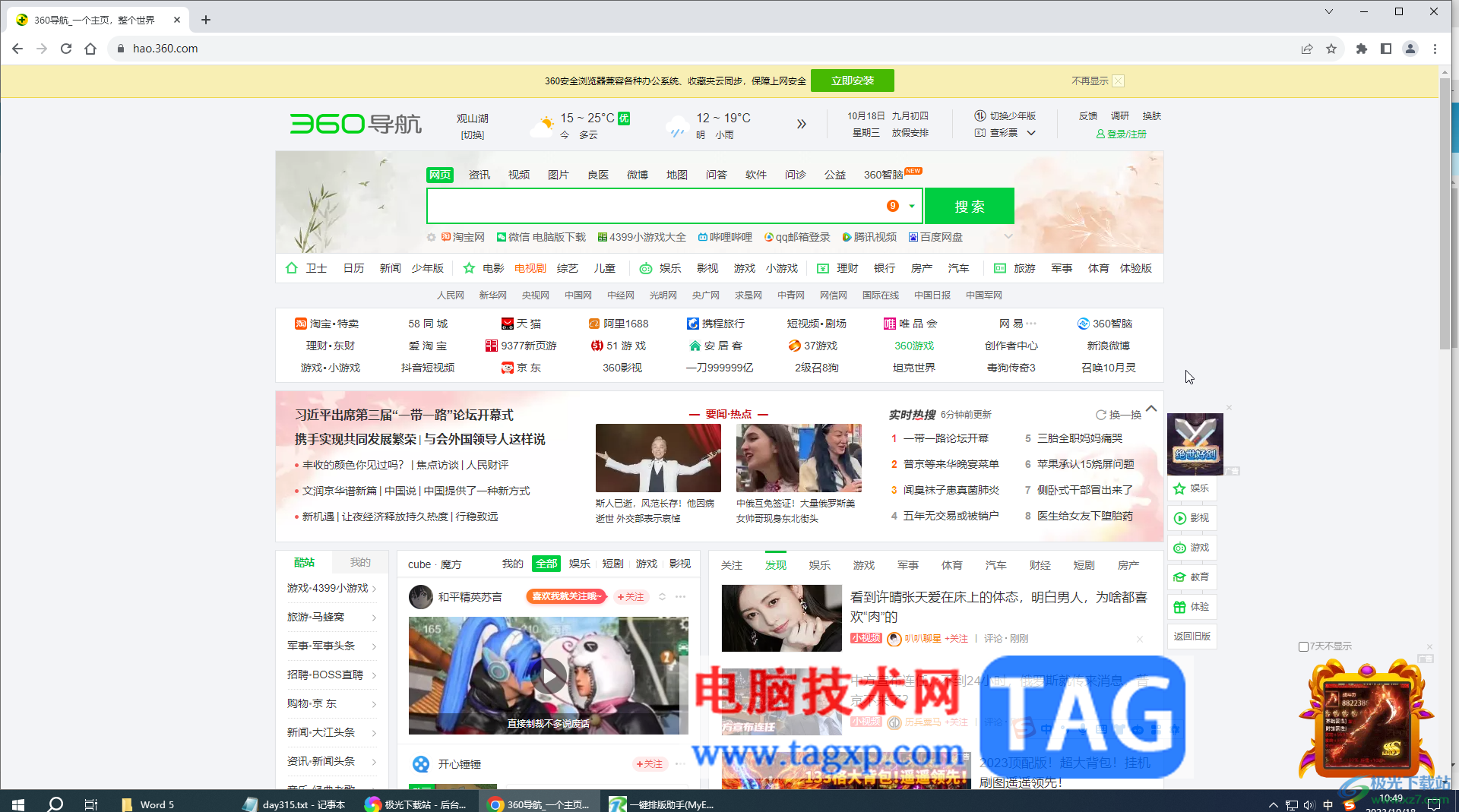
Task: Expand the 查彩票 dropdown arrow
Action: tap(1031, 133)
